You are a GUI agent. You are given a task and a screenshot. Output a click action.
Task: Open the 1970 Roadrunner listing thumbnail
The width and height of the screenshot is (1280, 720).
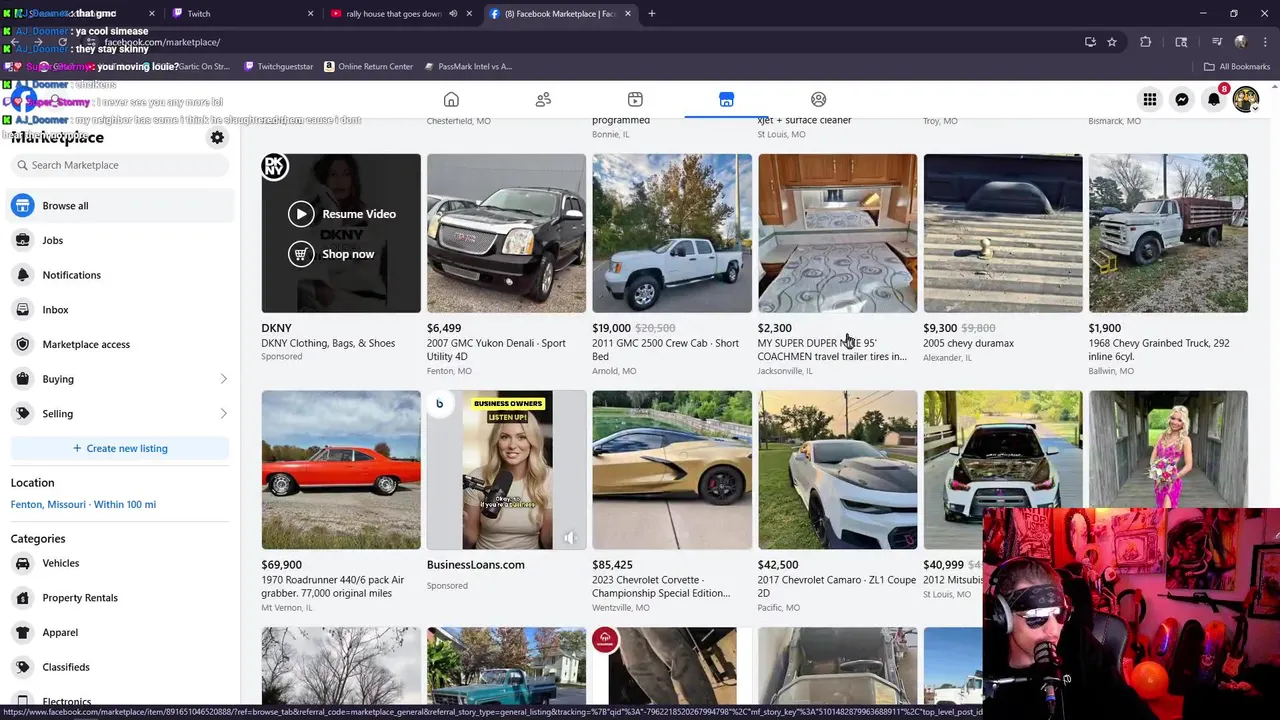pos(341,470)
